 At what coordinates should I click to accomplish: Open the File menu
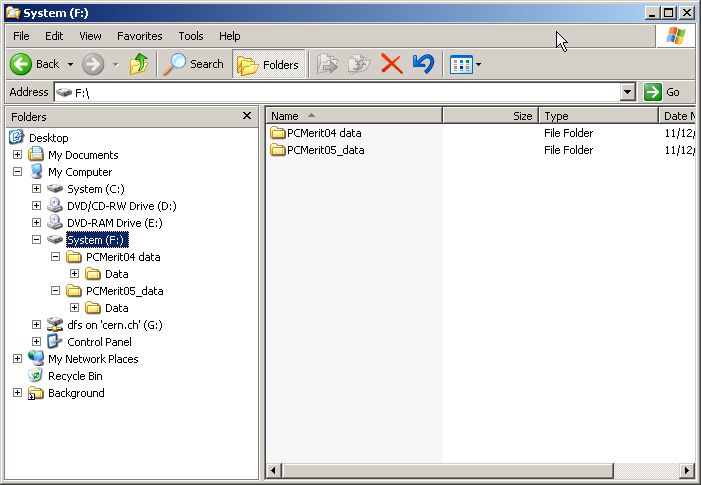(x=21, y=36)
